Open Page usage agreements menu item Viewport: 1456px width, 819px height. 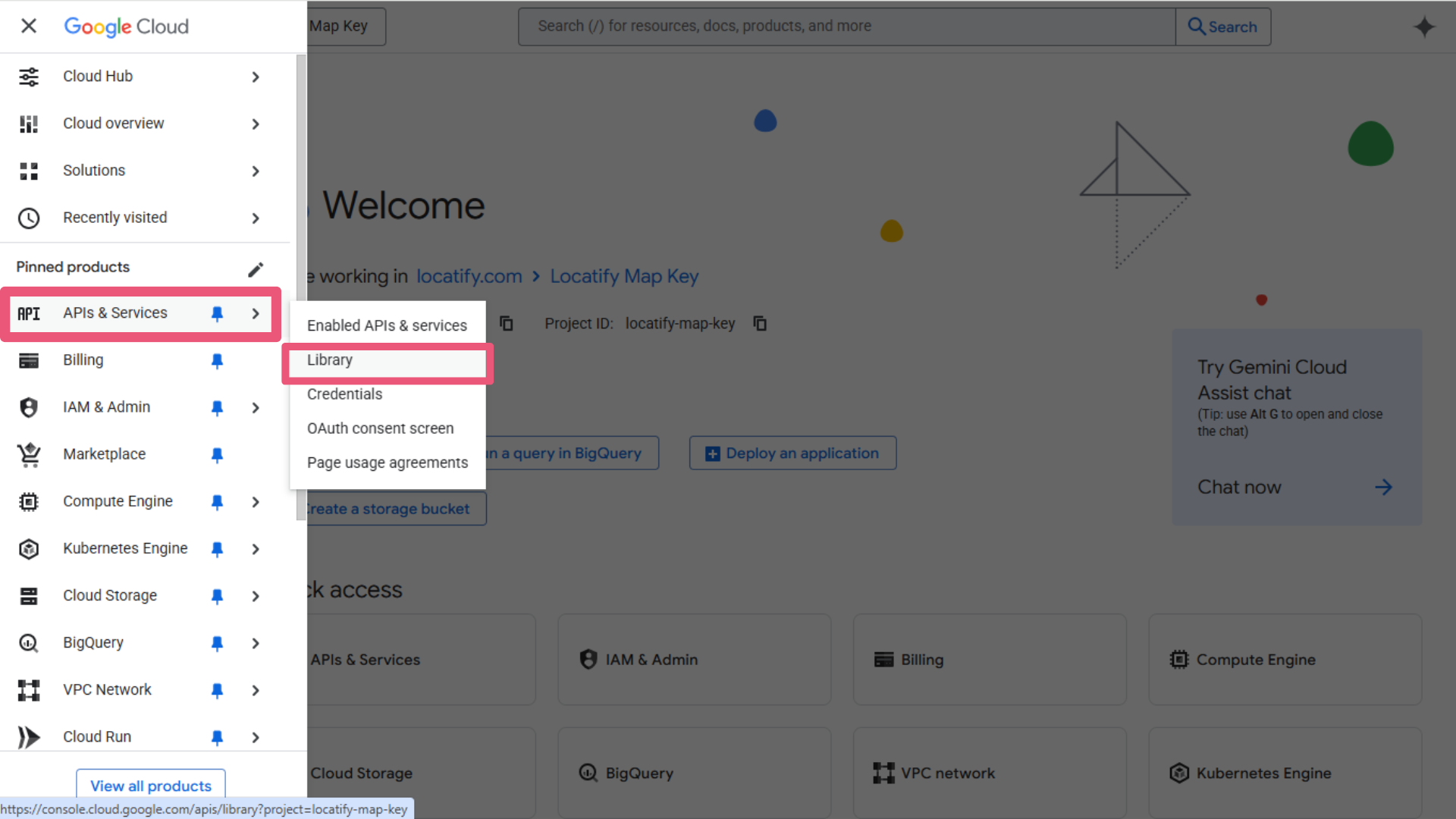[x=388, y=463]
